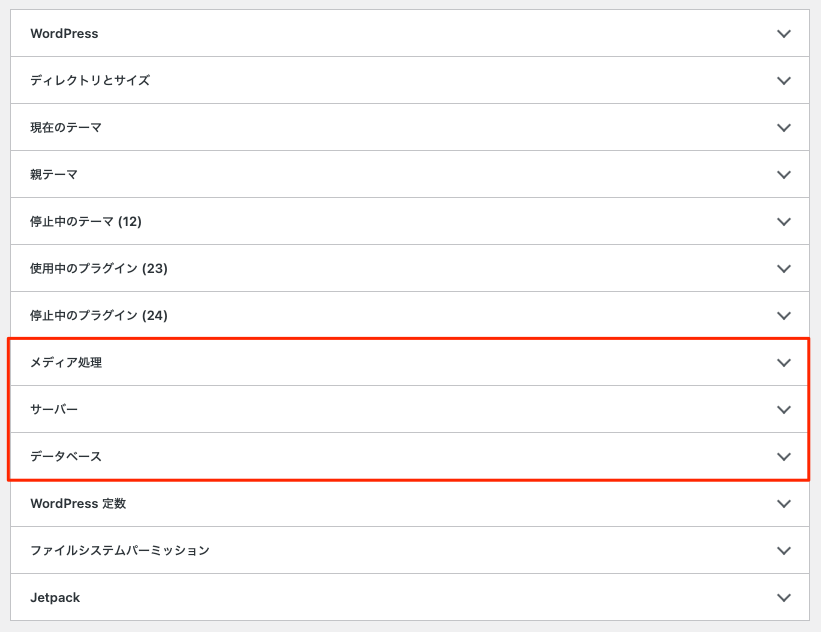Click the chevron next to 停止中のプラグイン (24)
821x632 pixels.
coord(784,316)
